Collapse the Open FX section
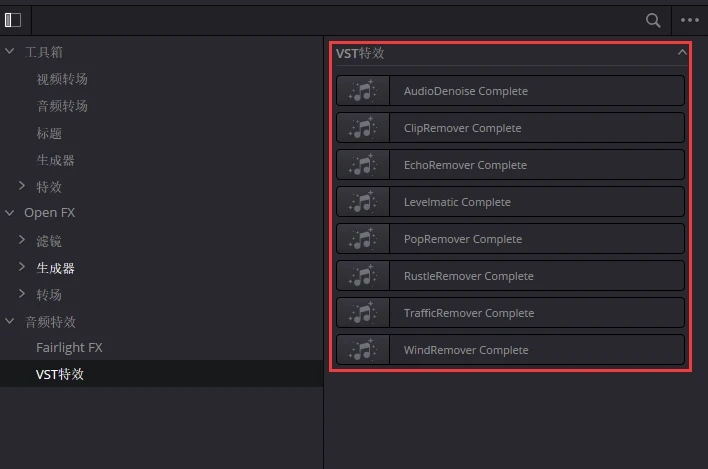The height and width of the screenshot is (469, 708). (x=10, y=212)
